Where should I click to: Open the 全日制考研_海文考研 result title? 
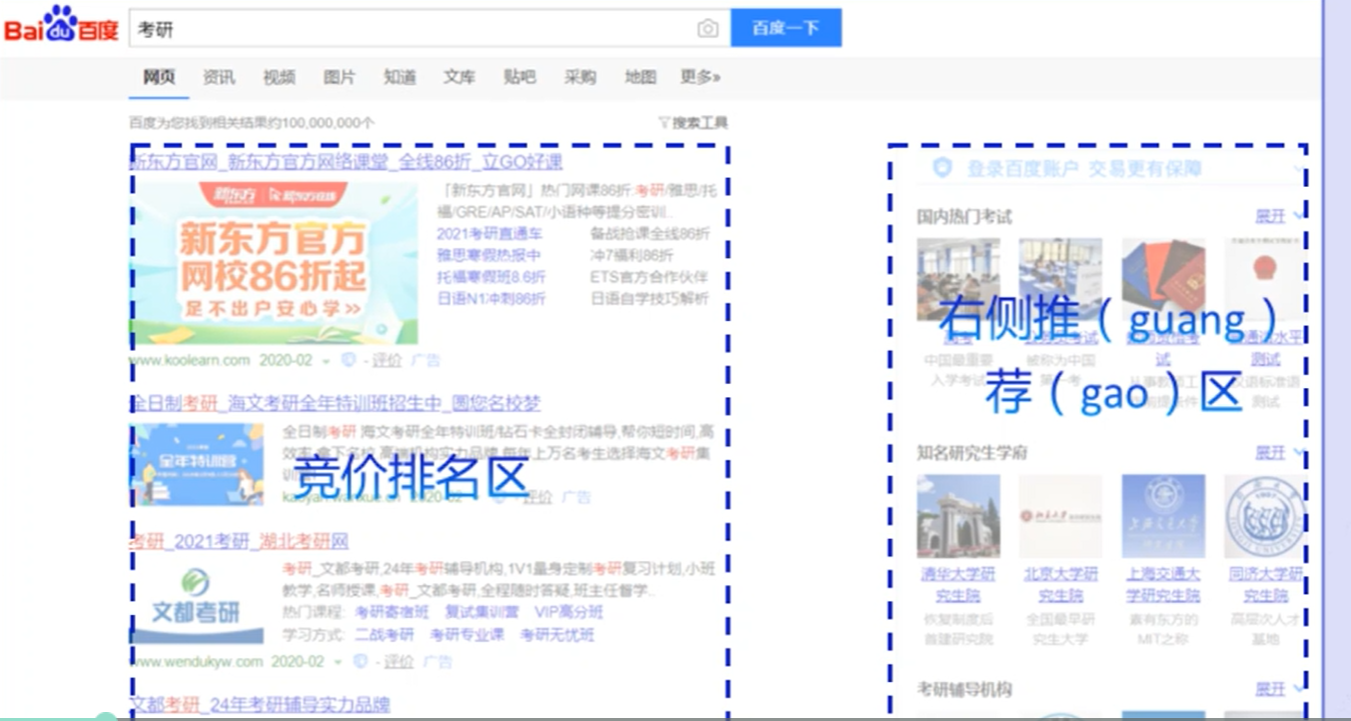point(336,404)
